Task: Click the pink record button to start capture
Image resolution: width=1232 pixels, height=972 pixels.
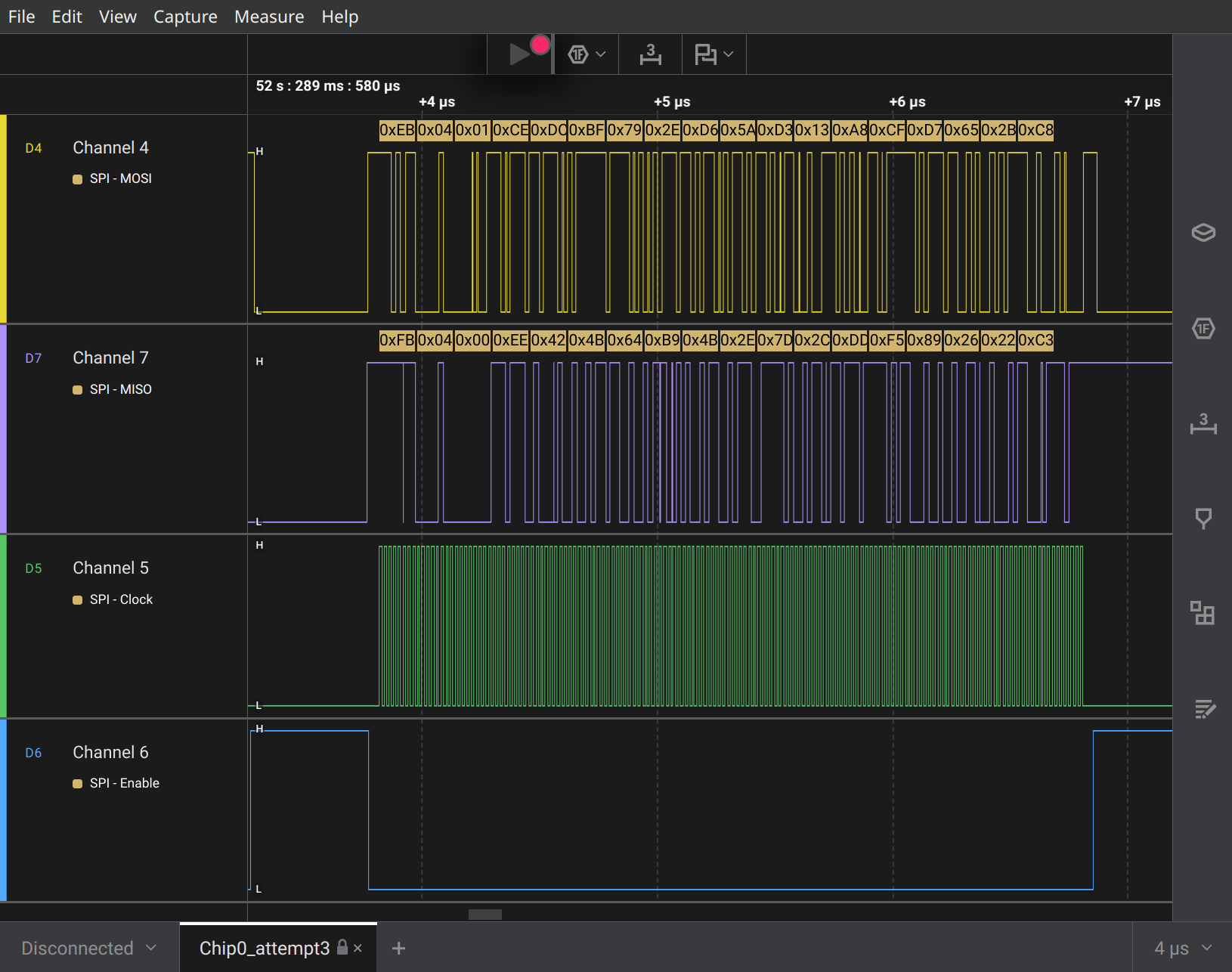Action: (x=540, y=45)
